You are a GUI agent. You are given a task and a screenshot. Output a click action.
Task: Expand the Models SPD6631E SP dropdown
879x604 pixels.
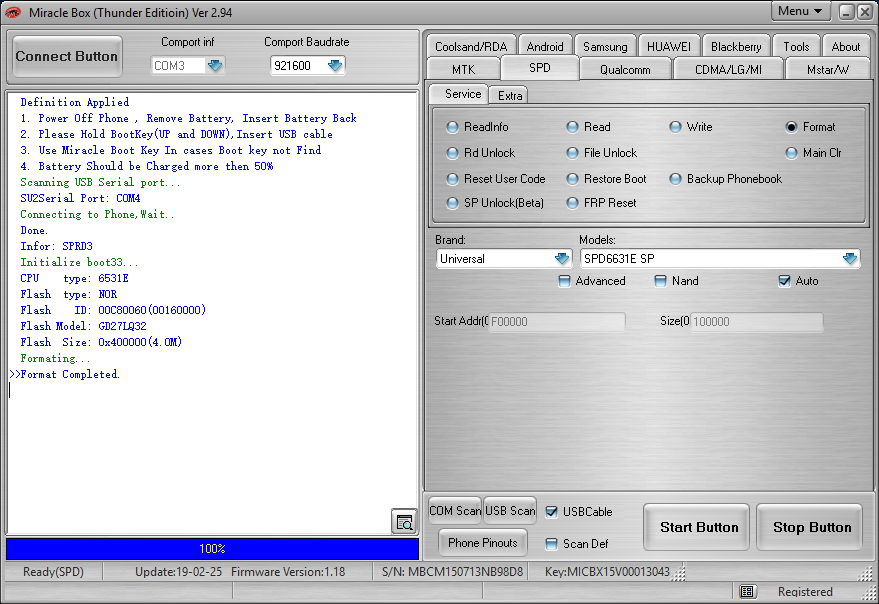pos(850,259)
